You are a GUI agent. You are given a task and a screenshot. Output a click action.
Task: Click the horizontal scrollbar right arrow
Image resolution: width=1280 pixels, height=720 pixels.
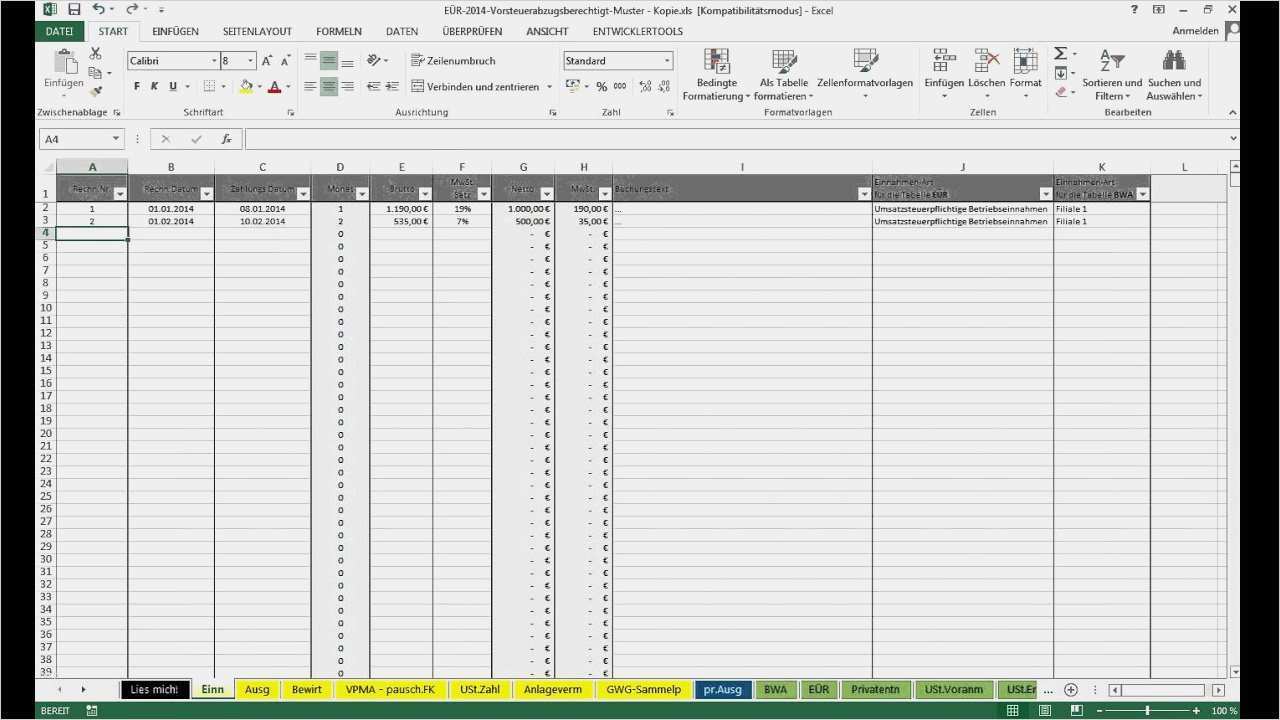tap(1218, 690)
